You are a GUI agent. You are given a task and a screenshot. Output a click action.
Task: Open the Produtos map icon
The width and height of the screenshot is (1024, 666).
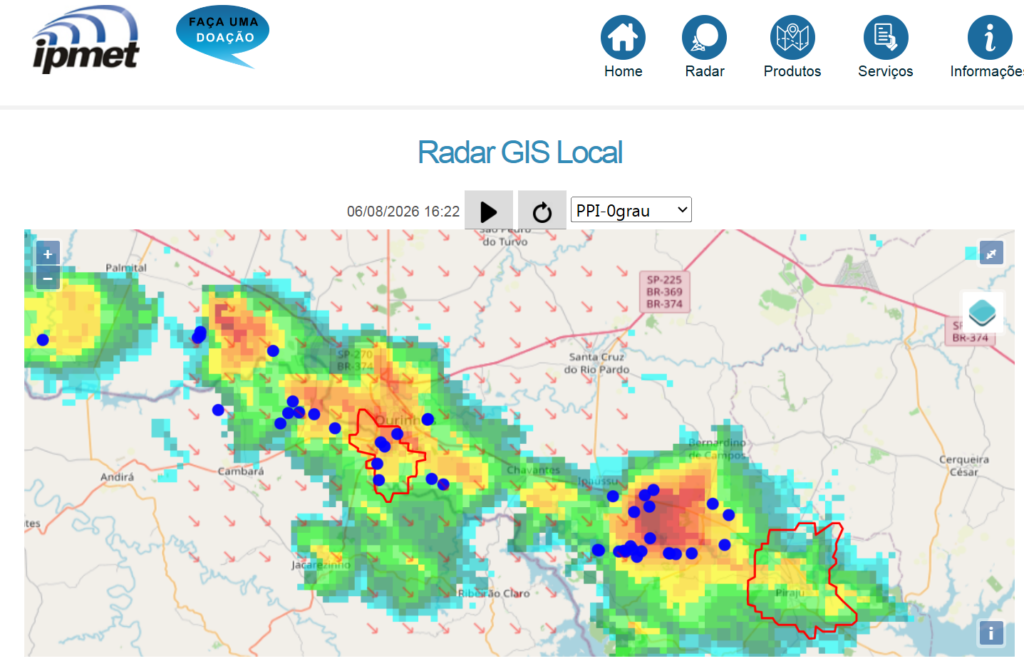(792, 37)
